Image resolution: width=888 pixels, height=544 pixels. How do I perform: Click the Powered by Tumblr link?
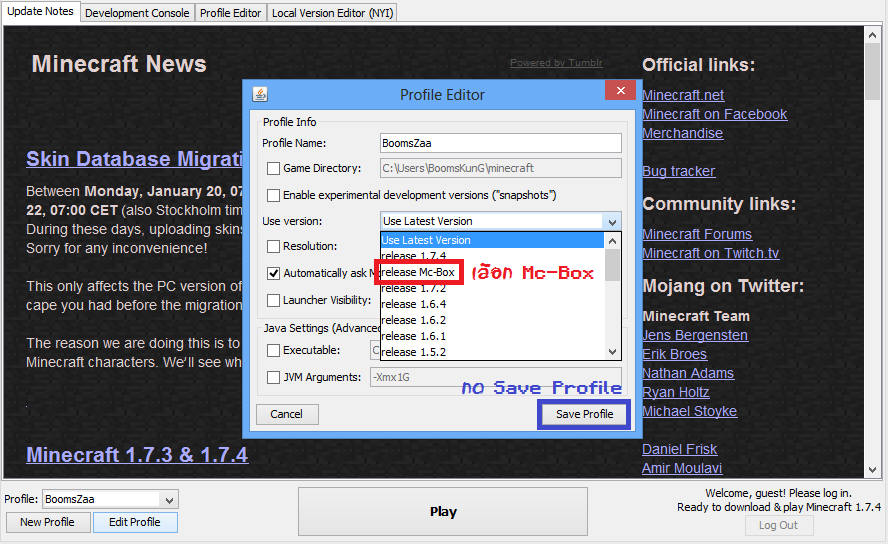(556, 63)
